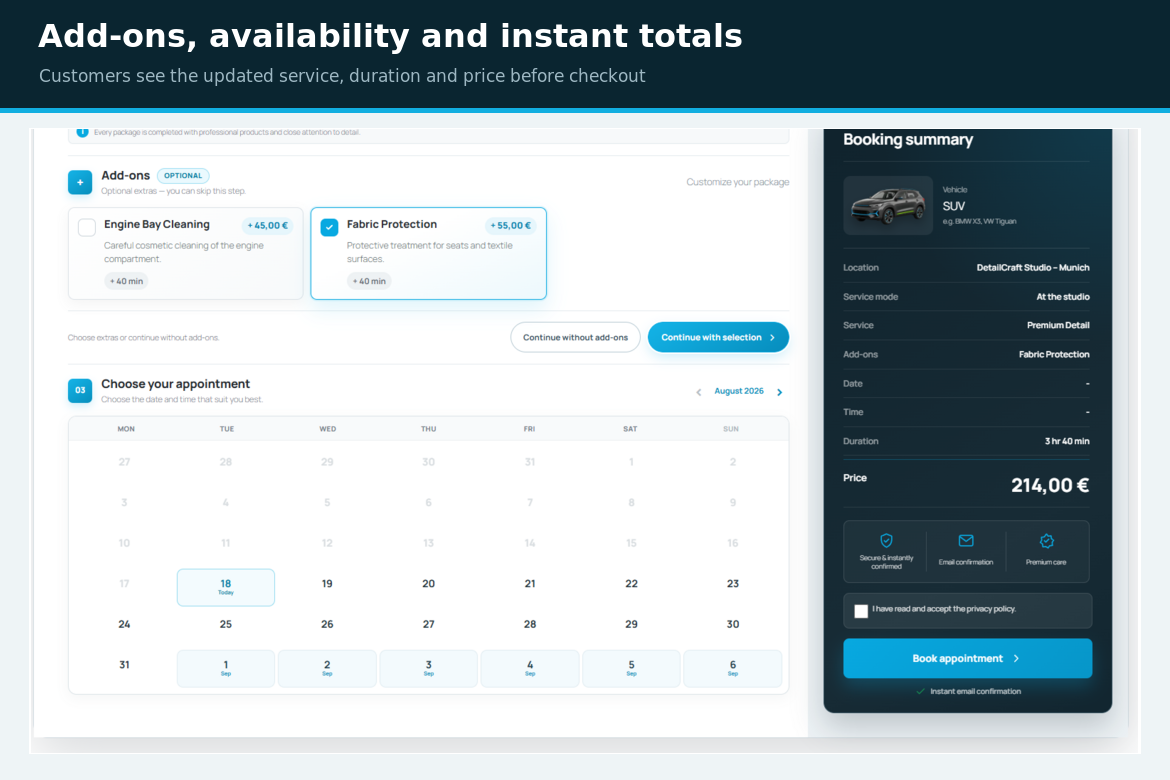Click Continue with selection button
This screenshot has height=780, width=1170.
pyautogui.click(x=718, y=337)
